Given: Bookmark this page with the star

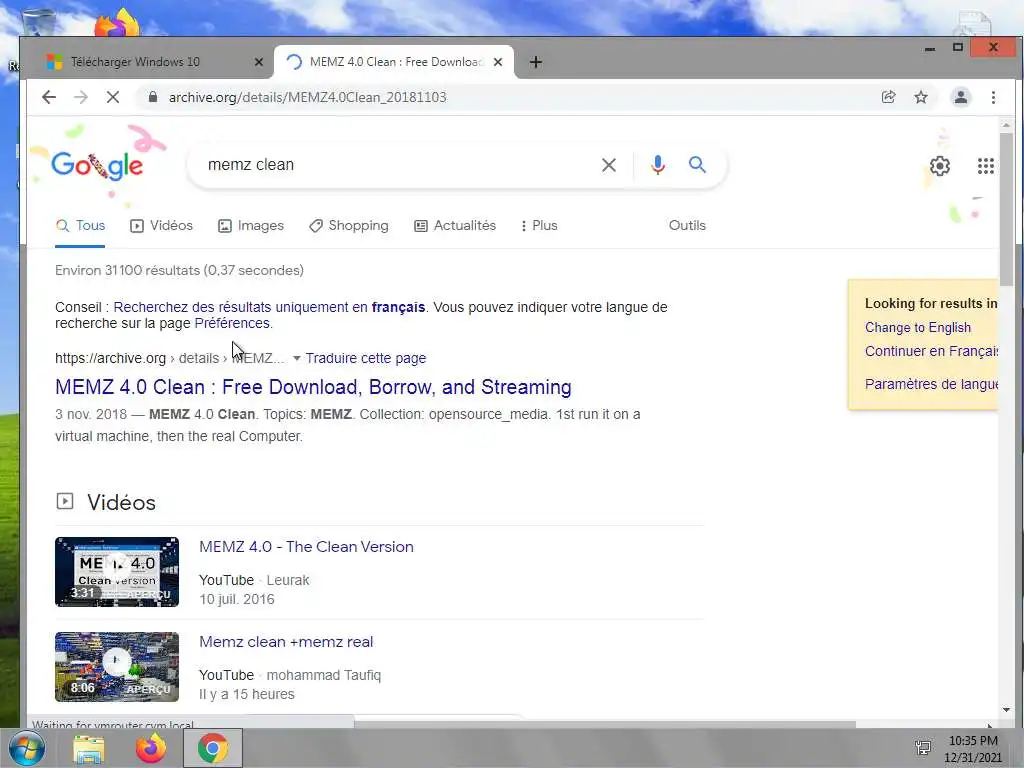Looking at the screenshot, I should pos(921,97).
